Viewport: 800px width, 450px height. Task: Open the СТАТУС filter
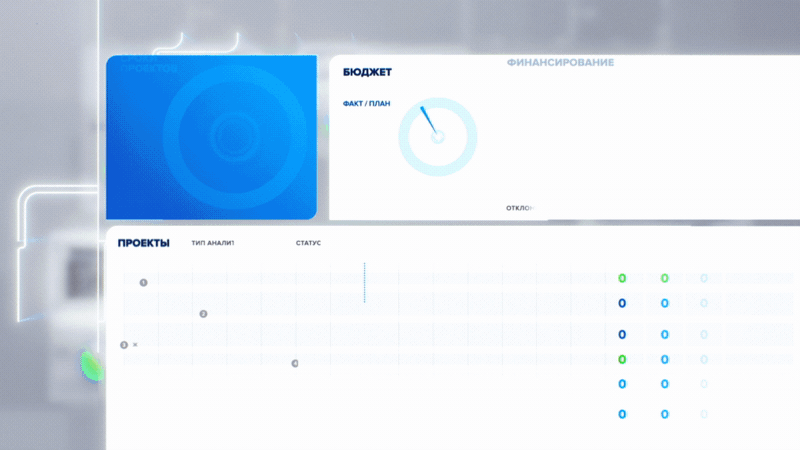tap(308, 244)
